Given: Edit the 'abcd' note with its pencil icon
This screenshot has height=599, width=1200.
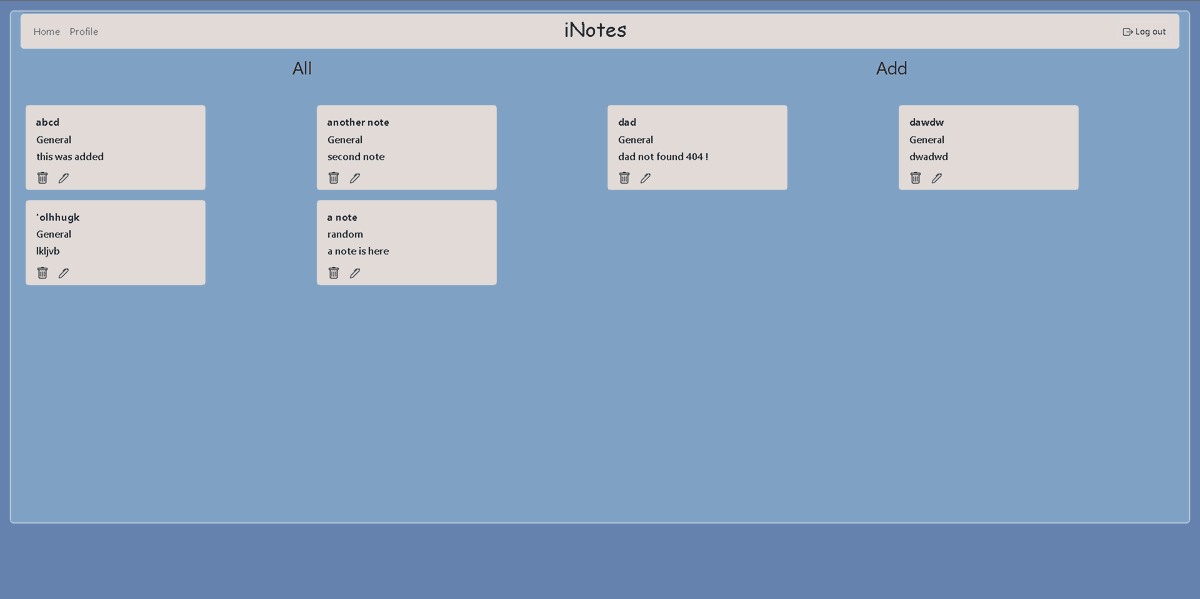Looking at the screenshot, I should tap(64, 178).
